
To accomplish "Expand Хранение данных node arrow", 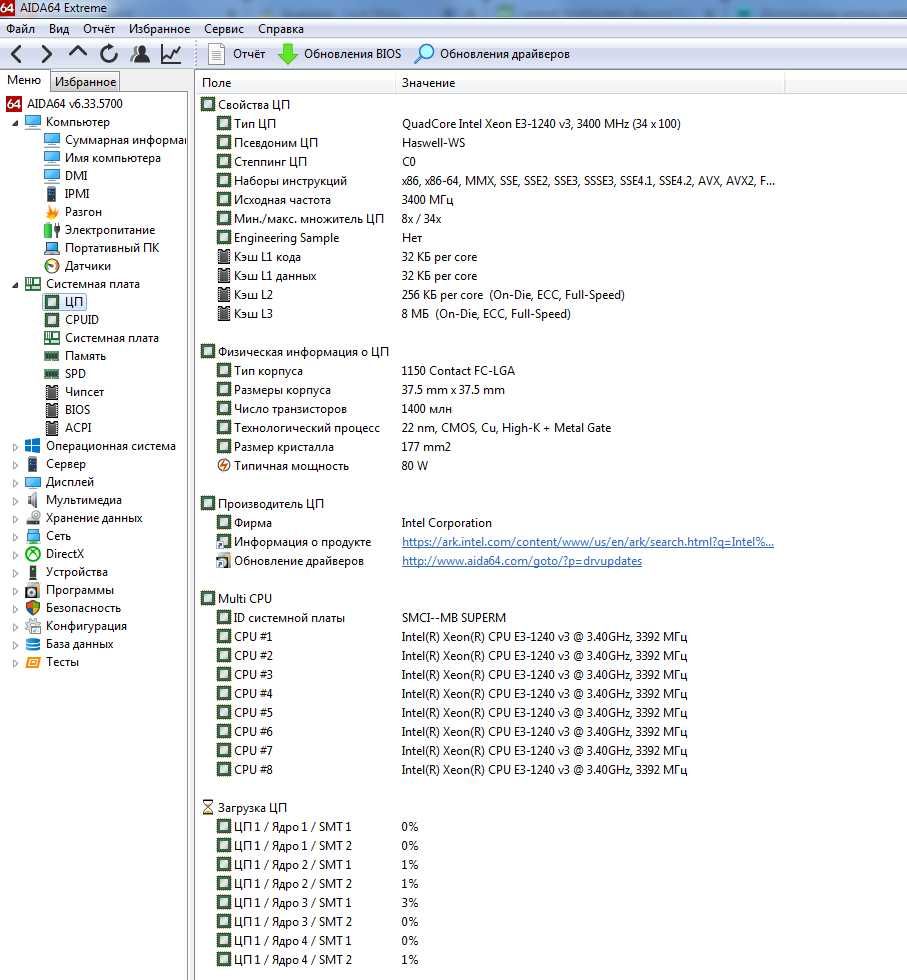I will click(15, 519).
